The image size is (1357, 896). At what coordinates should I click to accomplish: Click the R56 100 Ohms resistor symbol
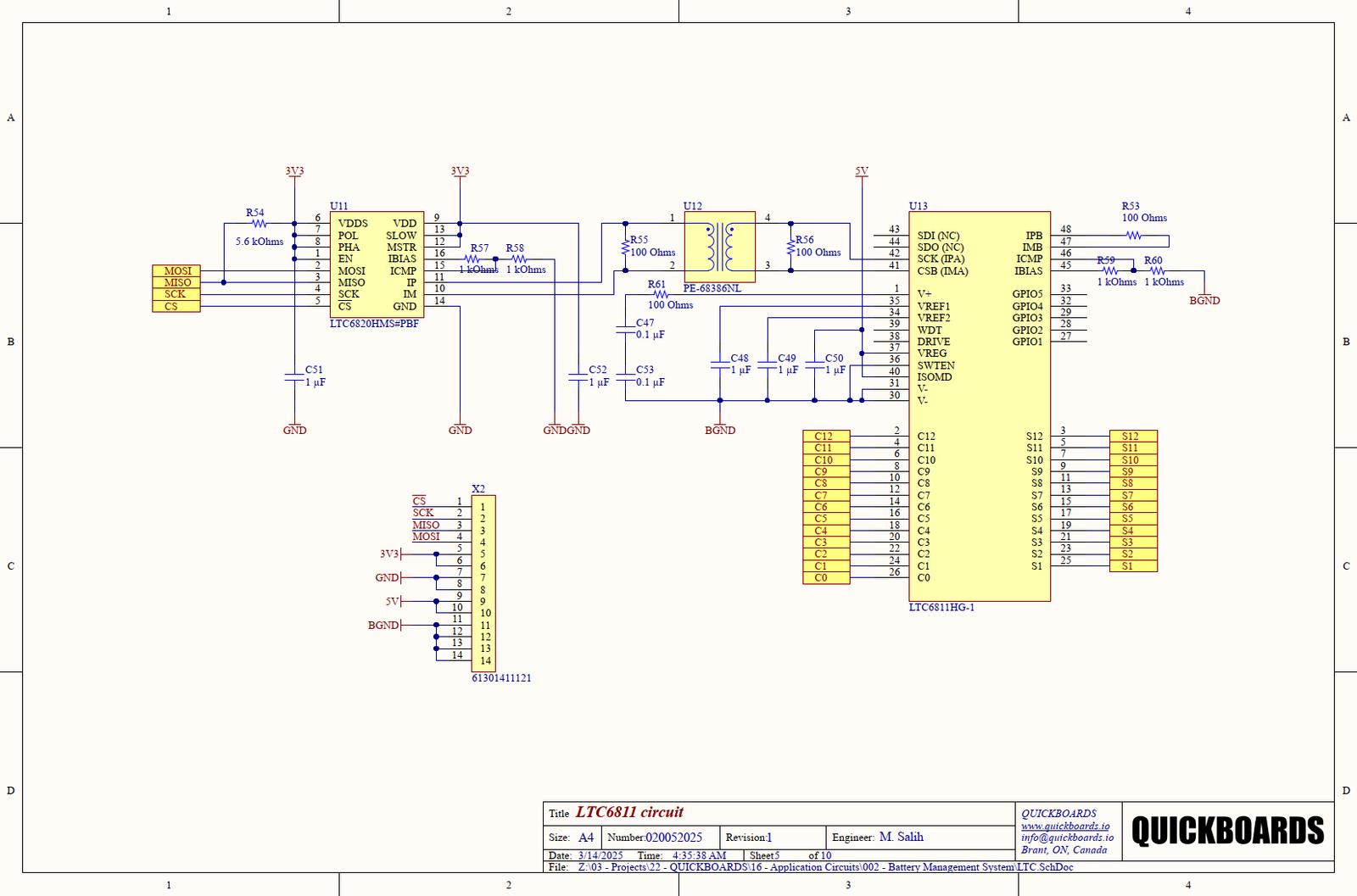point(790,248)
